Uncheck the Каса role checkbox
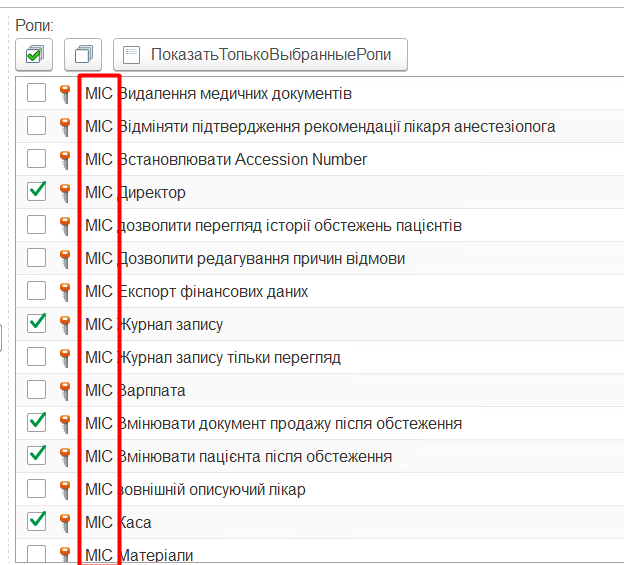 click(x=37, y=521)
